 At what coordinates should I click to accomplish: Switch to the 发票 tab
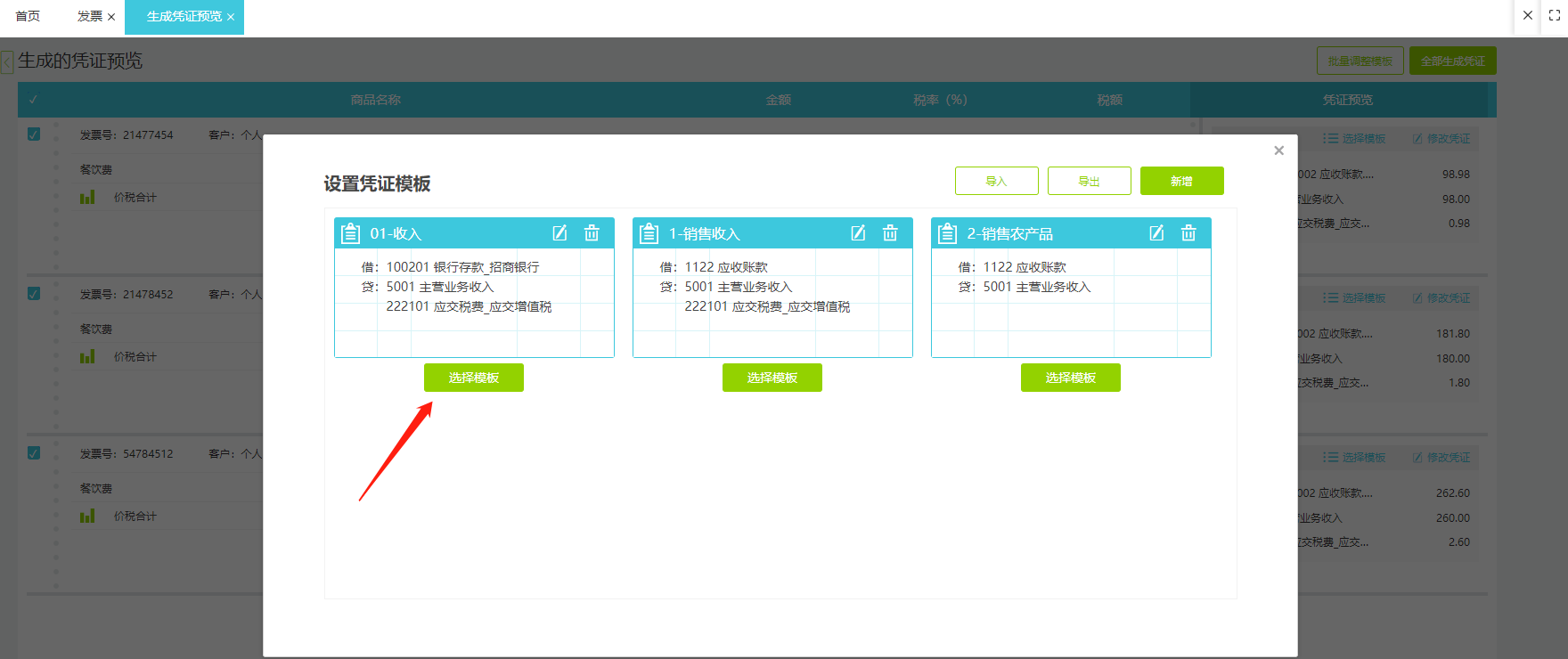(89, 16)
